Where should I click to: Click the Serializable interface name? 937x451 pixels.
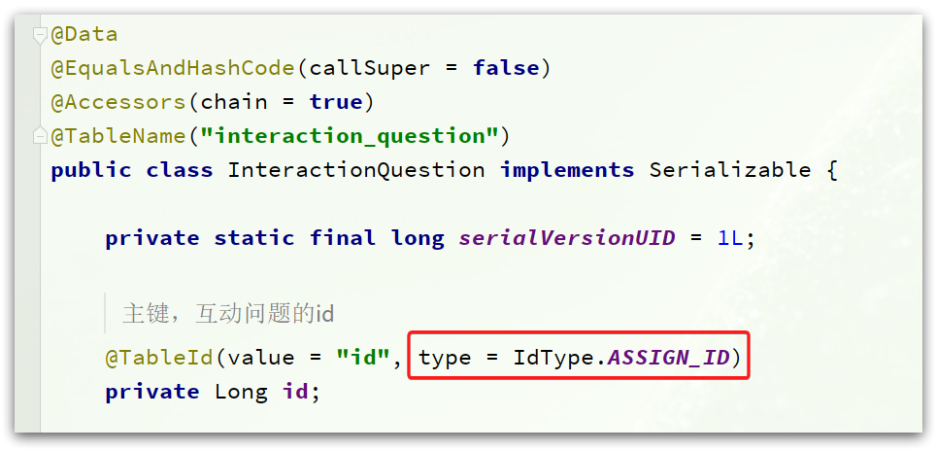pyautogui.click(x=730, y=170)
